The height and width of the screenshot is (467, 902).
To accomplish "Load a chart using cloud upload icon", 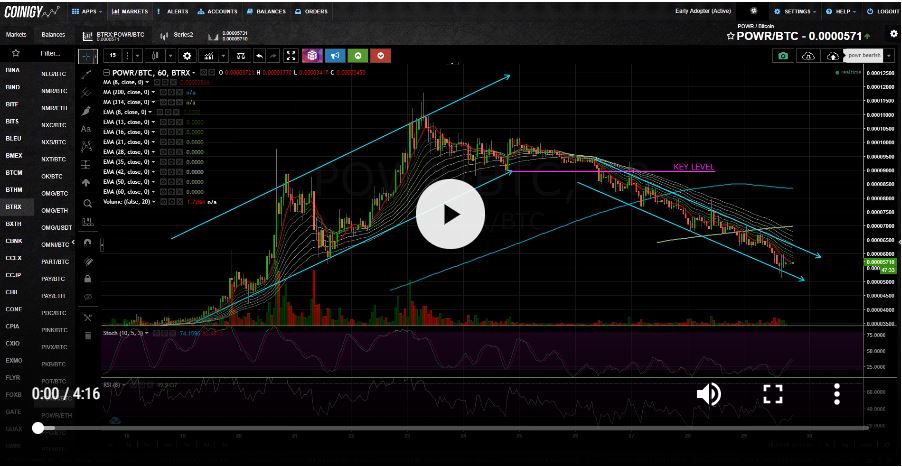I will tap(833, 56).
